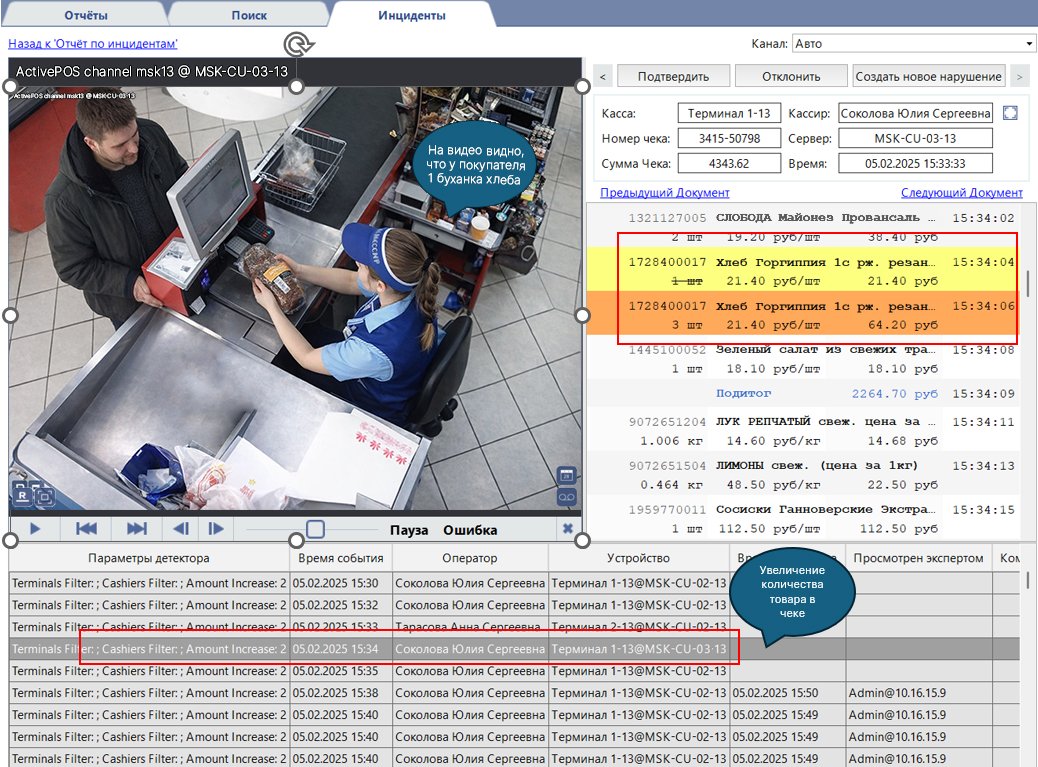The height and width of the screenshot is (767, 1038).
Task: Switch to the Отчёты tab
Action: (x=86, y=16)
